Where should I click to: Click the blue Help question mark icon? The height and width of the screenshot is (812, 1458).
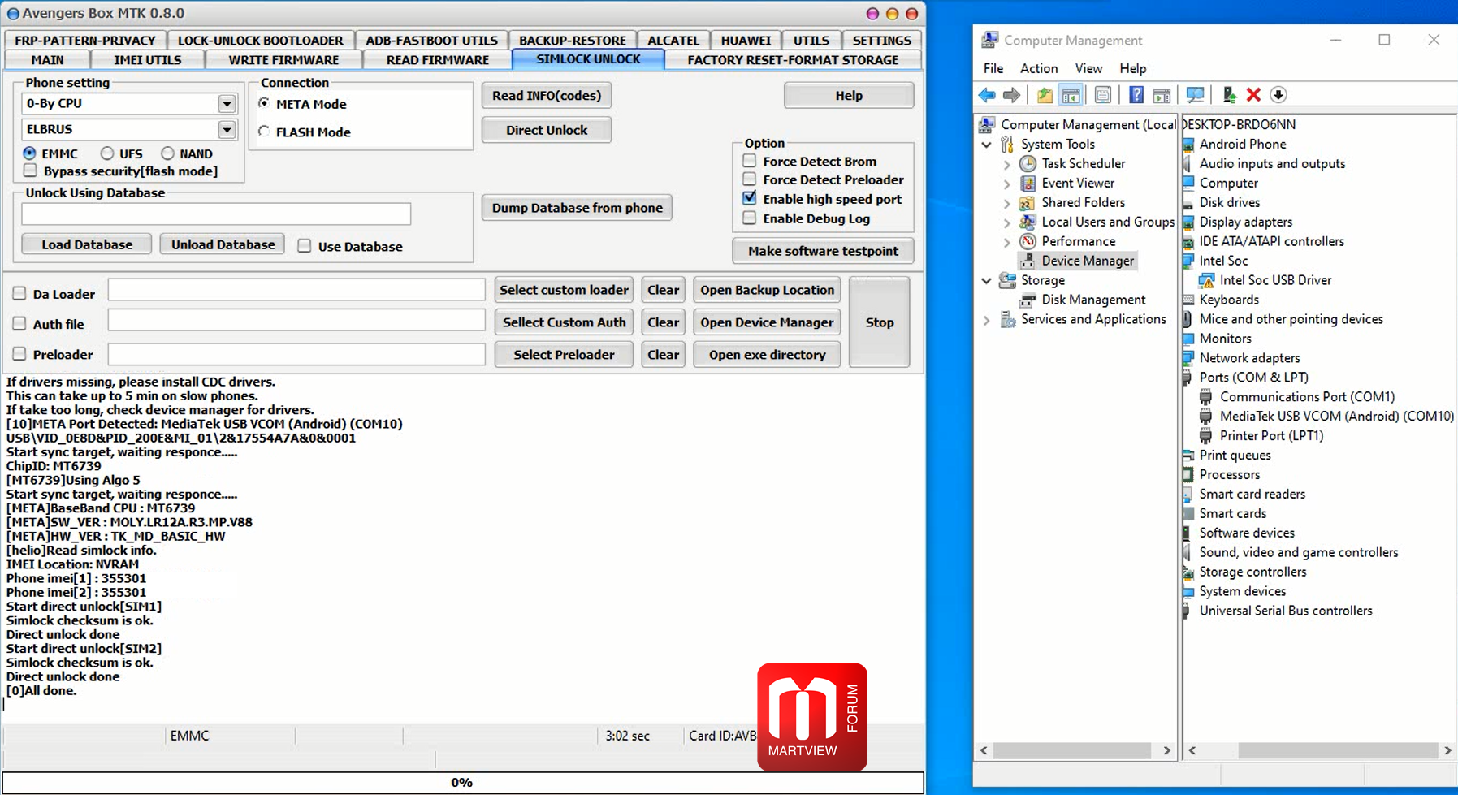pyautogui.click(x=1136, y=95)
